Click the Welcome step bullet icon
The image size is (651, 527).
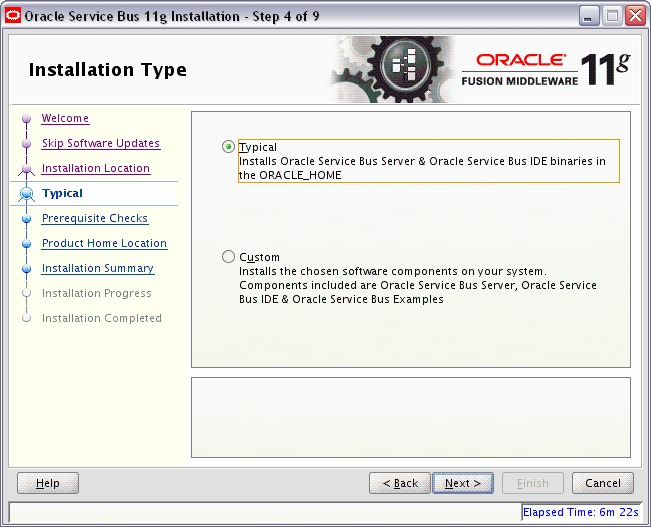tap(27, 119)
